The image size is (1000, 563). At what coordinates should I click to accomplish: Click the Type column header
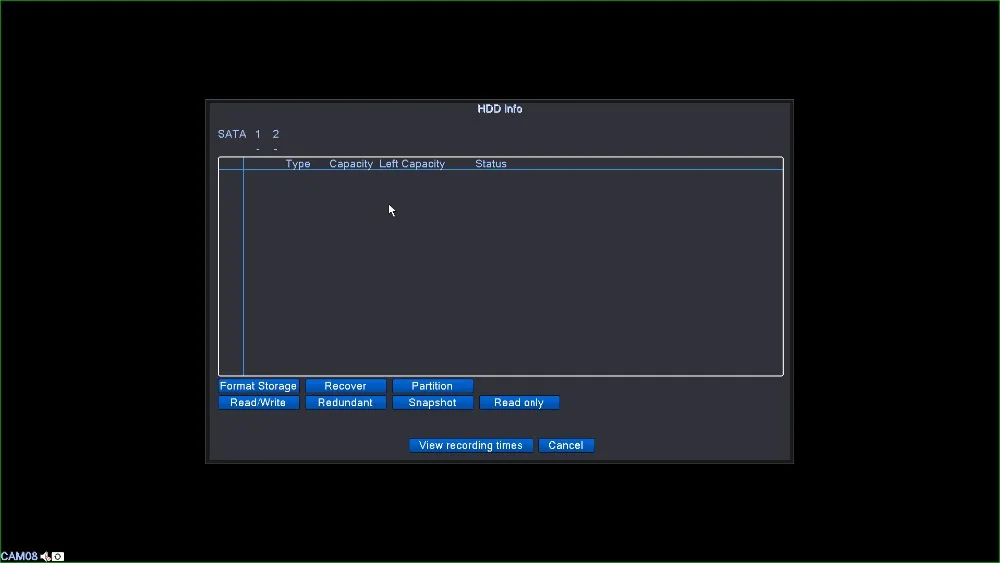click(x=298, y=164)
